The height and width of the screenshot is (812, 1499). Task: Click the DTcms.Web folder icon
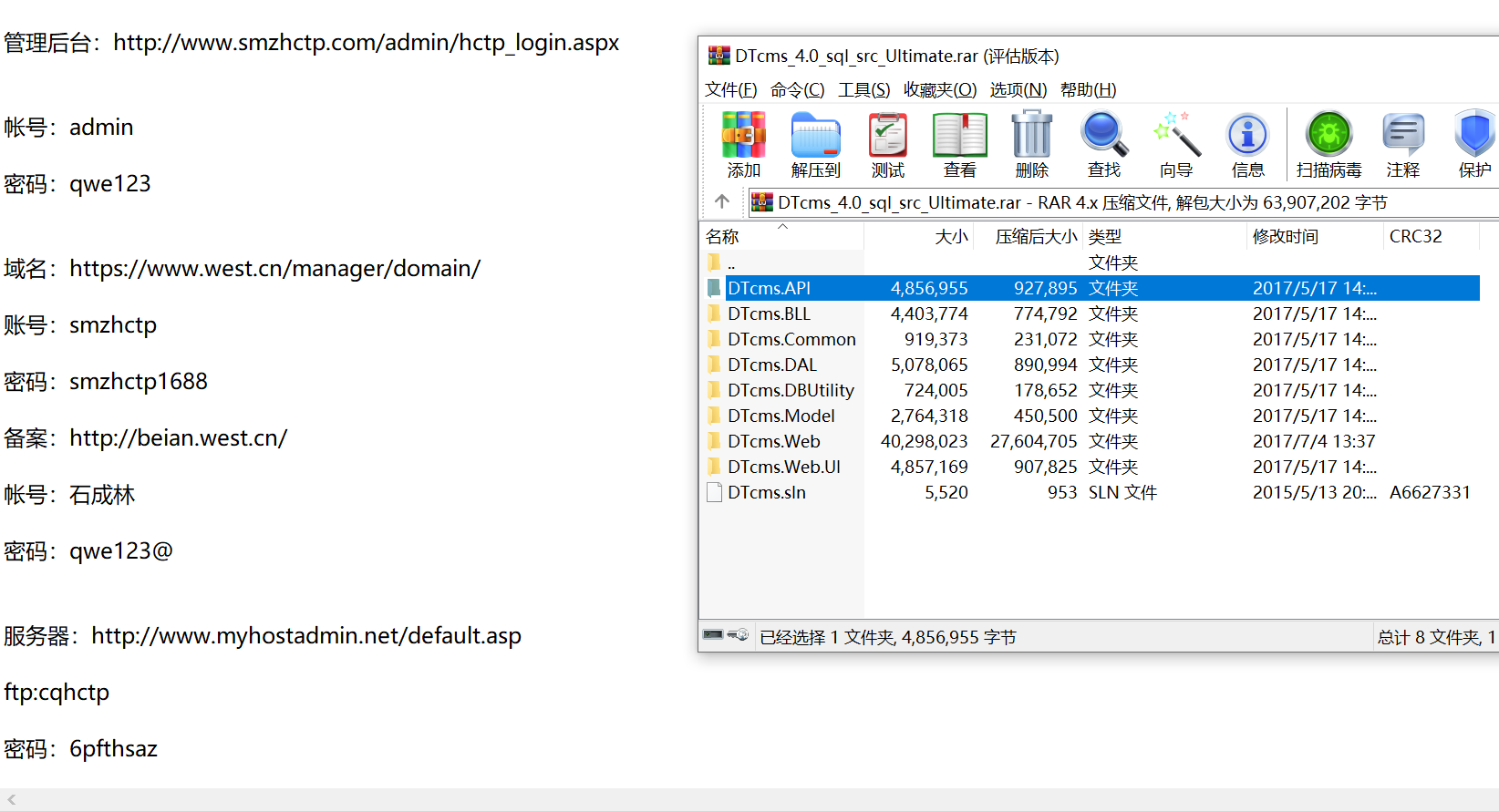tap(714, 441)
